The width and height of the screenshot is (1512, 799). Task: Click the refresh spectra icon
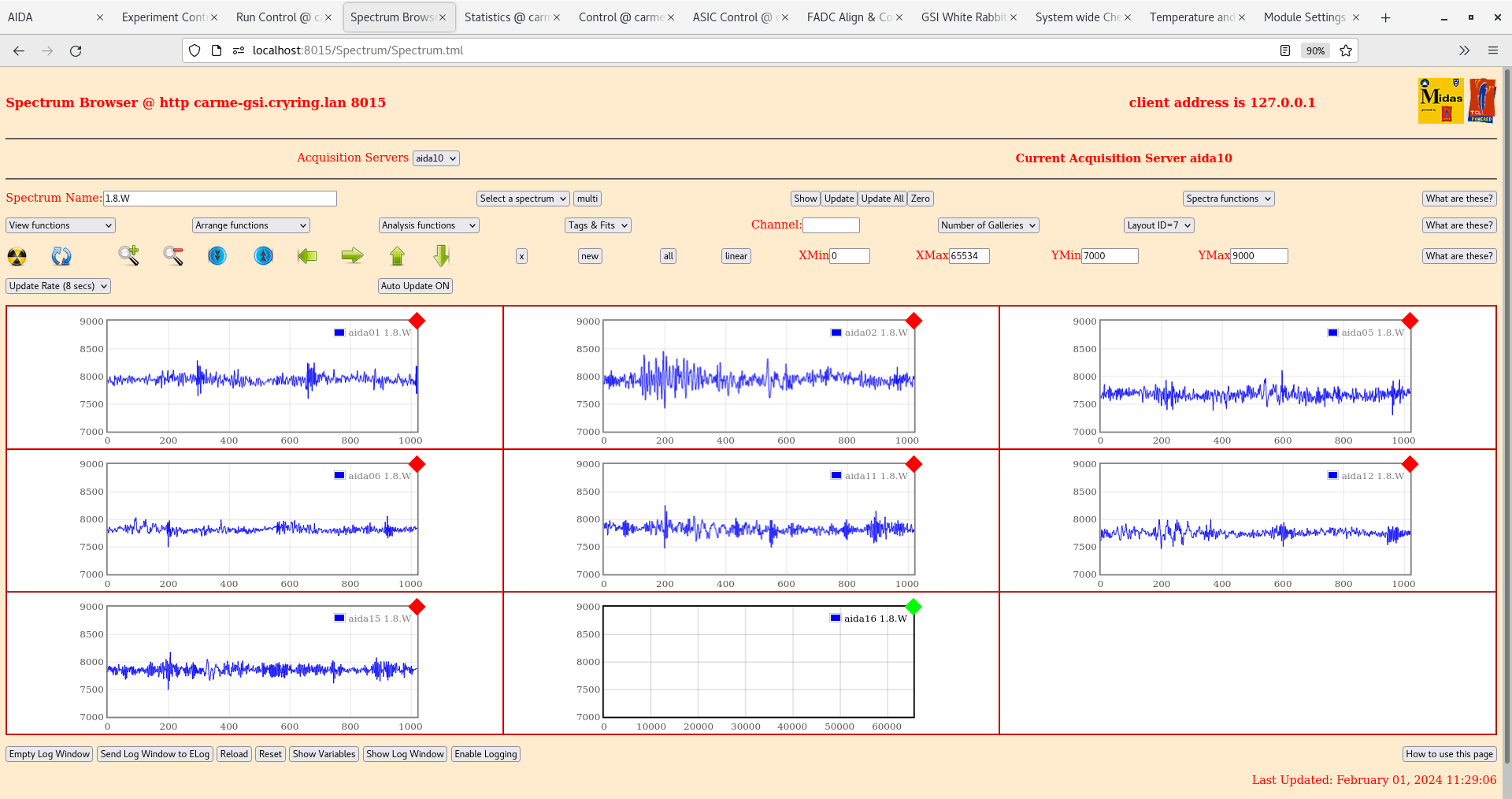tap(61, 256)
